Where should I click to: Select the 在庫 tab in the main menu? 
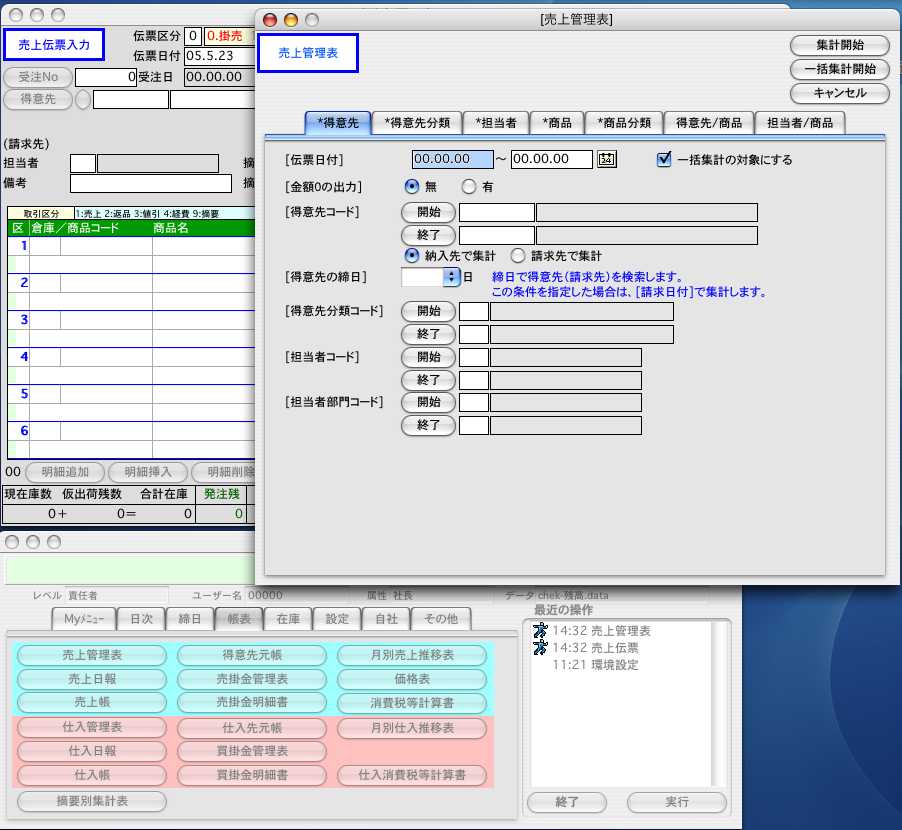pos(288,619)
